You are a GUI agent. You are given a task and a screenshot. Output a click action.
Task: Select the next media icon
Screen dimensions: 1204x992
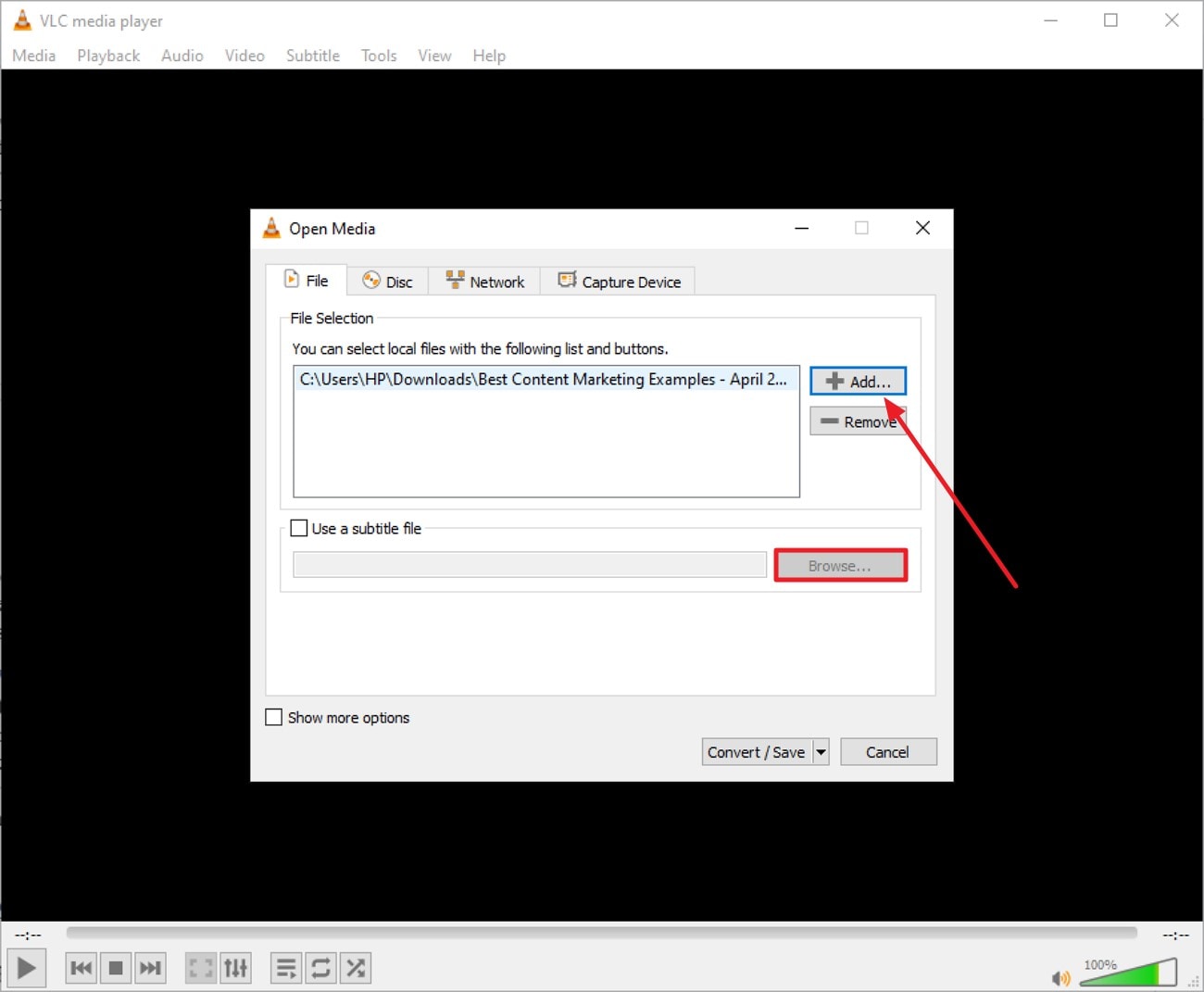pos(151,967)
